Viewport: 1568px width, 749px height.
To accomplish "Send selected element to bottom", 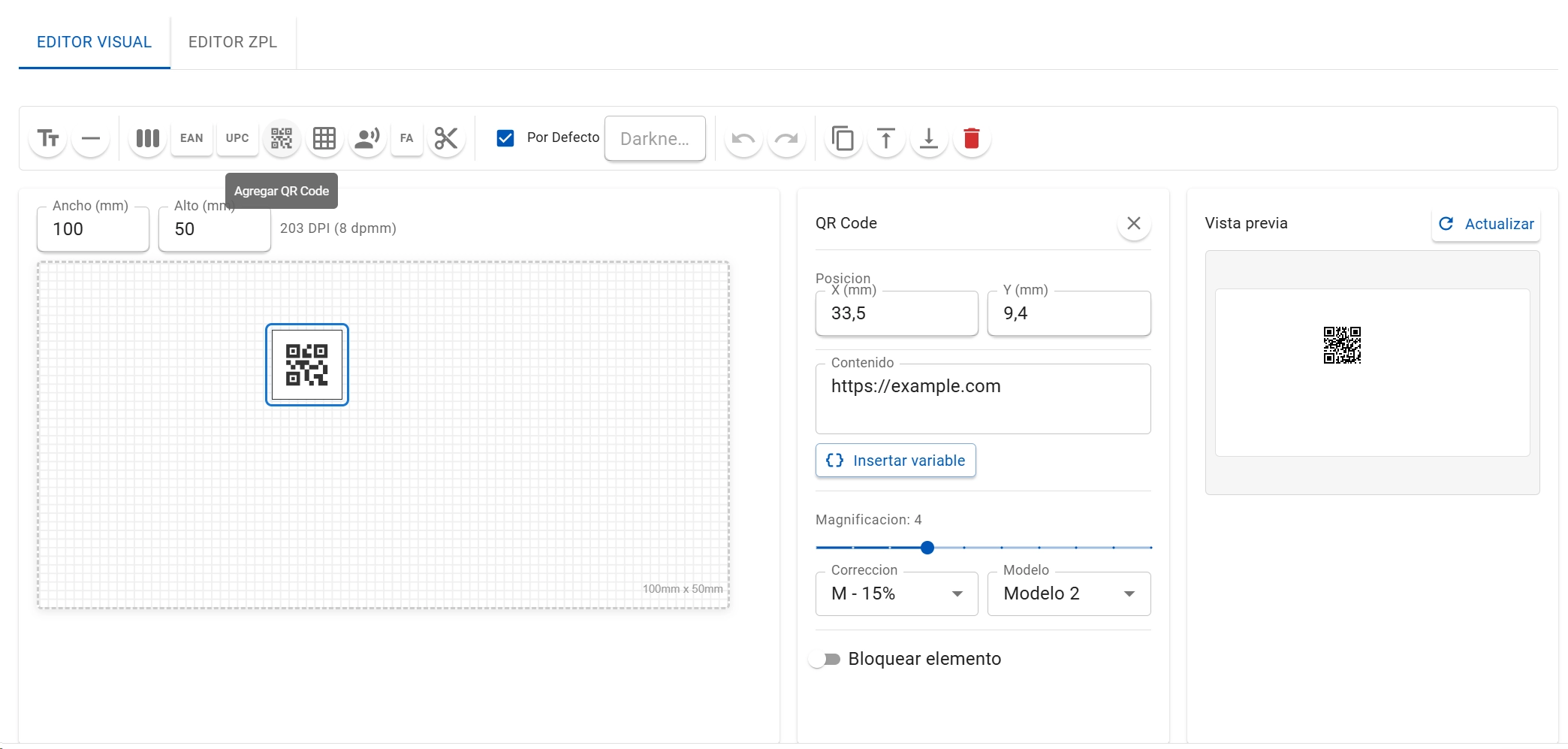I will point(929,138).
